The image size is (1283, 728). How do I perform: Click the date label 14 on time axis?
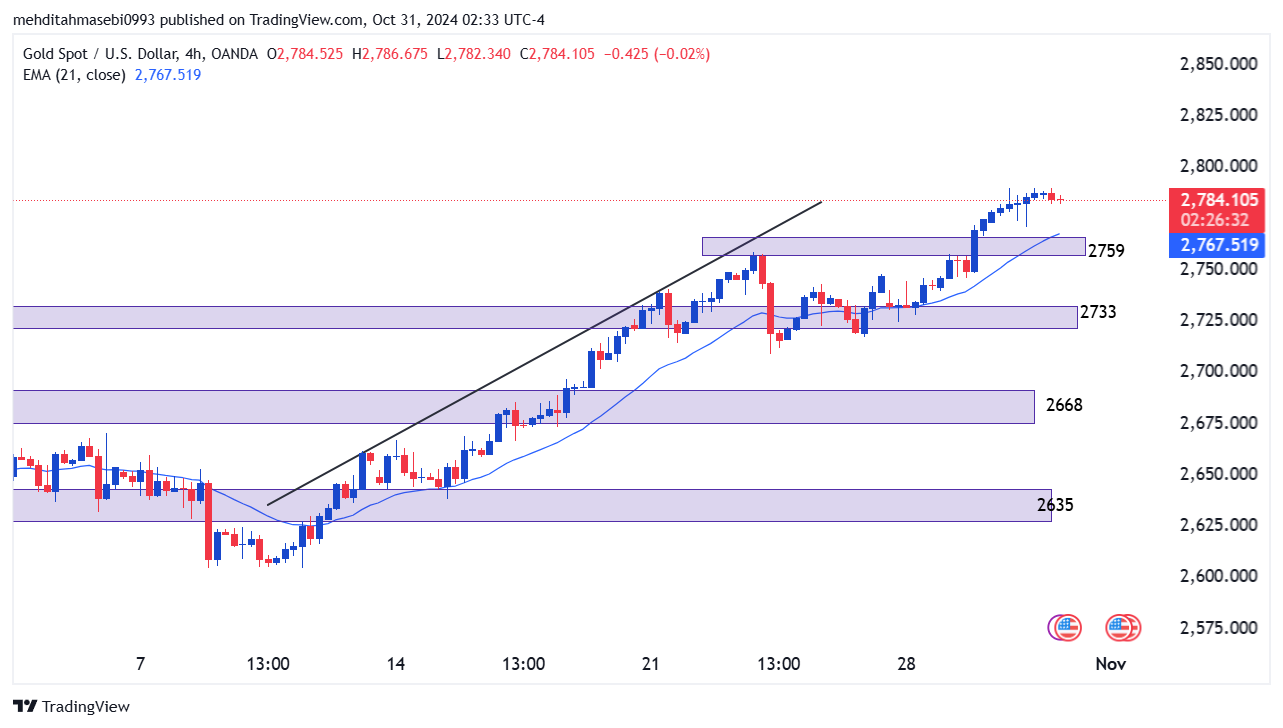click(395, 664)
